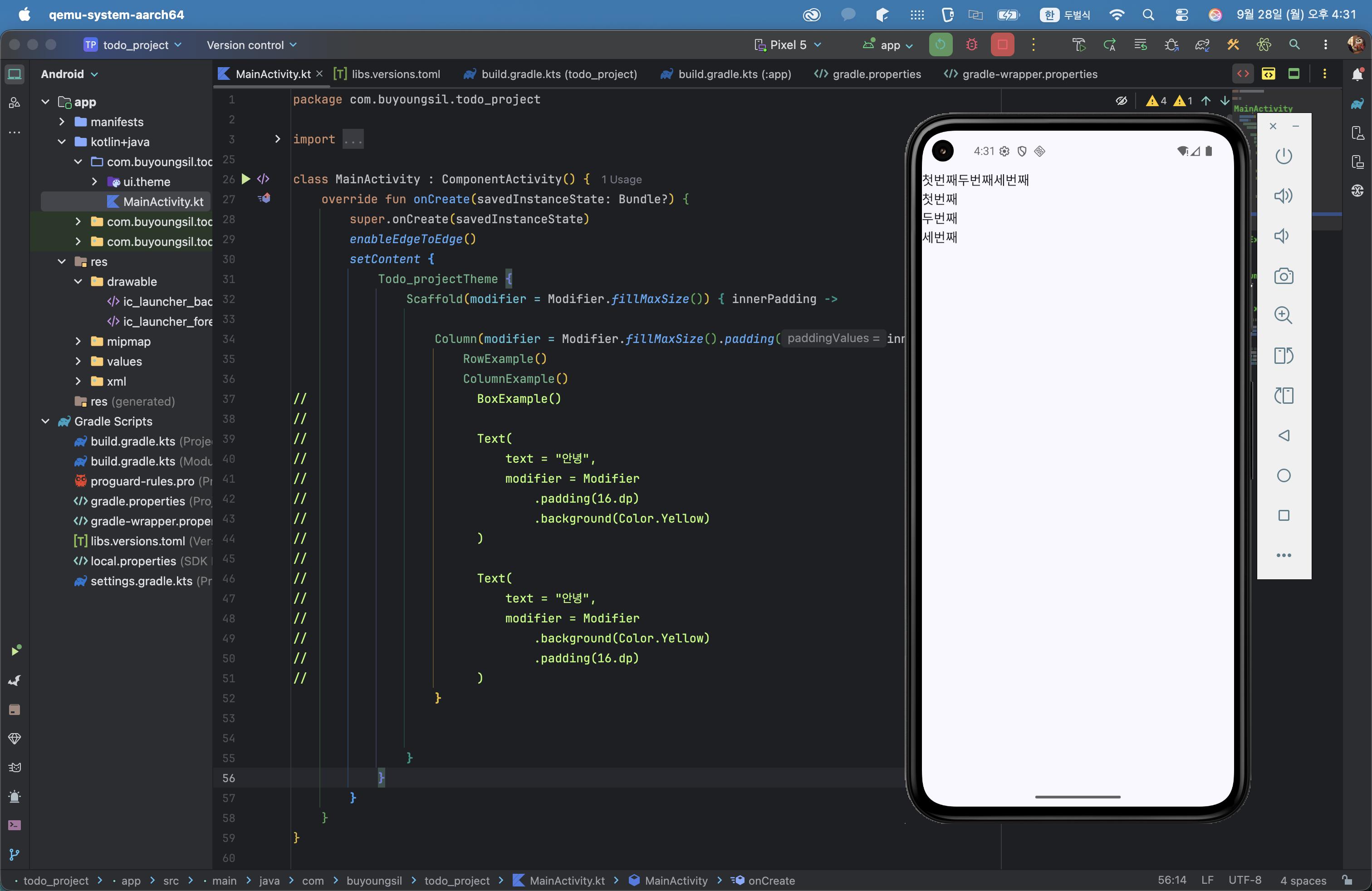Image resolution: width=1372 pixels, height=891 pixels.
Task: Click the emulator power button
Action: [x=1284, y=156]
